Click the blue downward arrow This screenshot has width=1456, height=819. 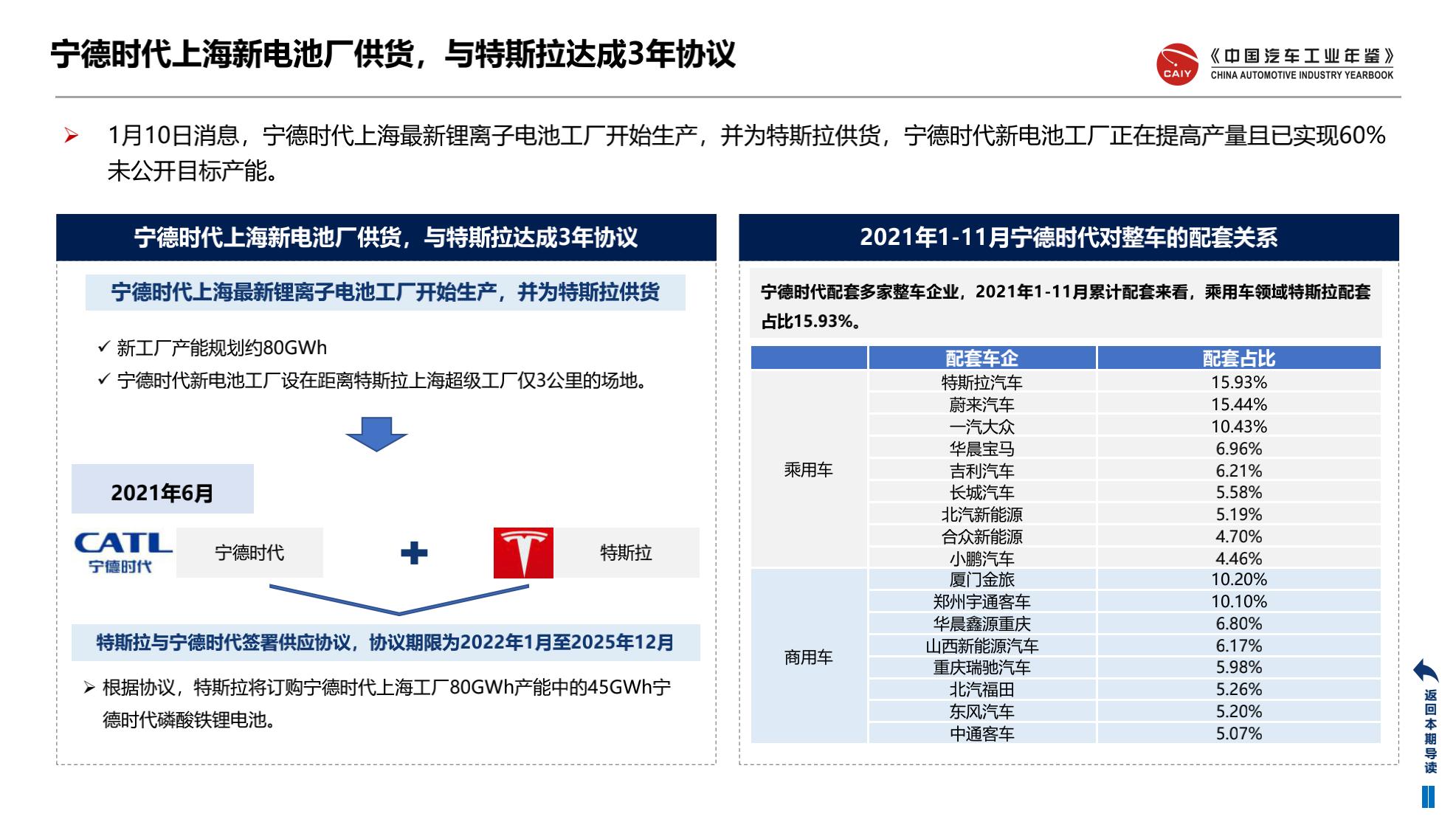pos(376,435)
